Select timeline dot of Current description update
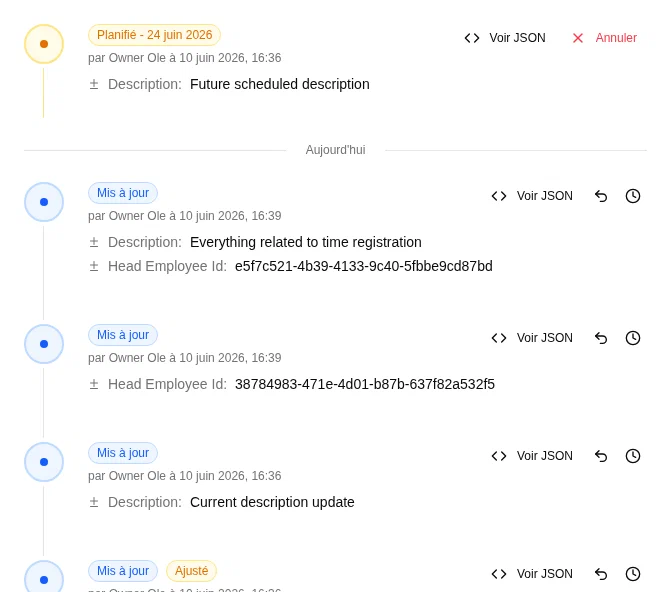The width and height of the screenshot is (671, 592). 44,462
